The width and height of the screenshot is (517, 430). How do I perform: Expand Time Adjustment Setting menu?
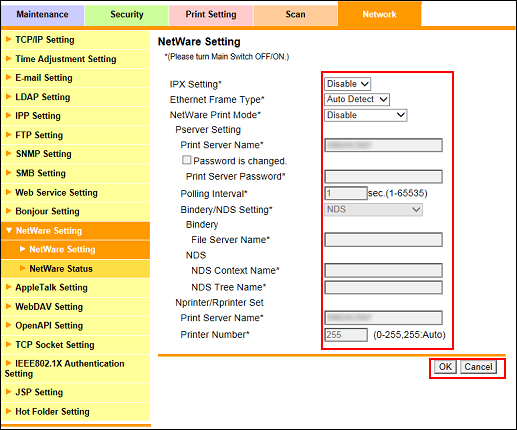tap(75, 59)
